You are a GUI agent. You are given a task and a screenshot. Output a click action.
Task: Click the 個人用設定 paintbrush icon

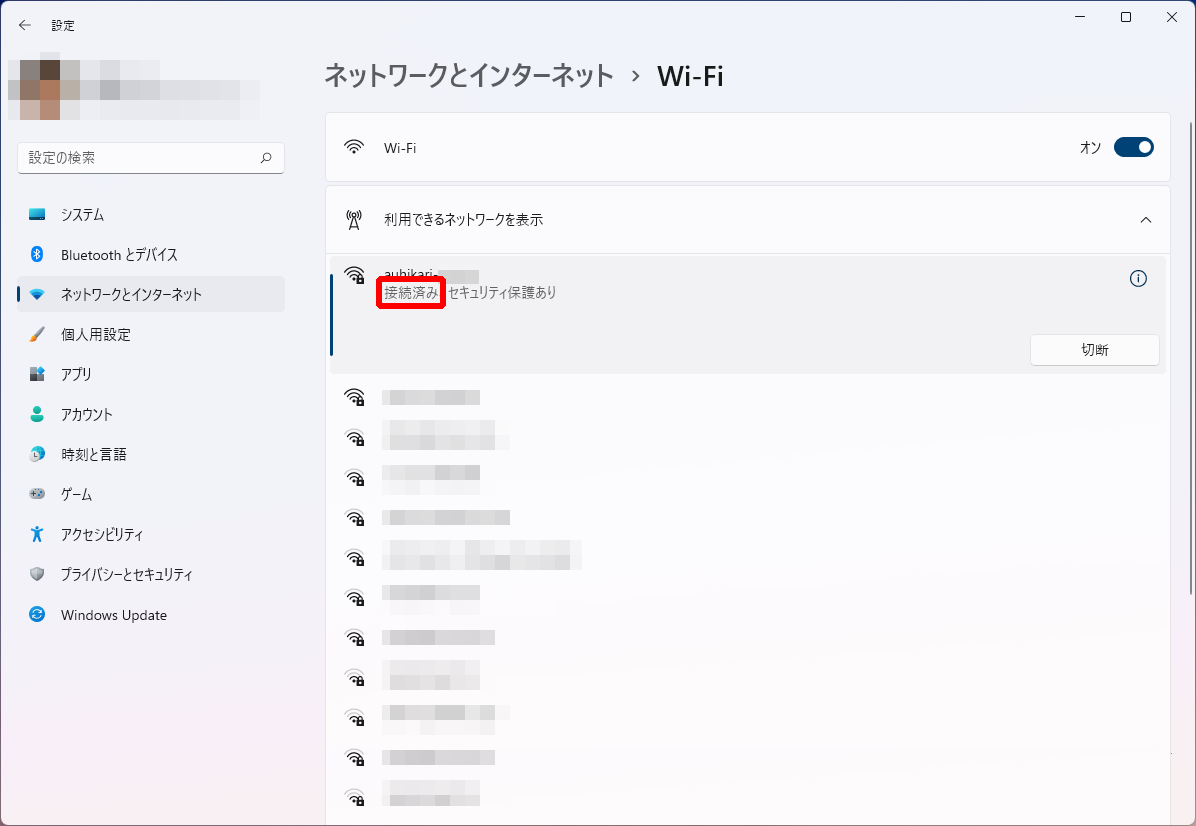pyautogui.click(x=37, y=335)
